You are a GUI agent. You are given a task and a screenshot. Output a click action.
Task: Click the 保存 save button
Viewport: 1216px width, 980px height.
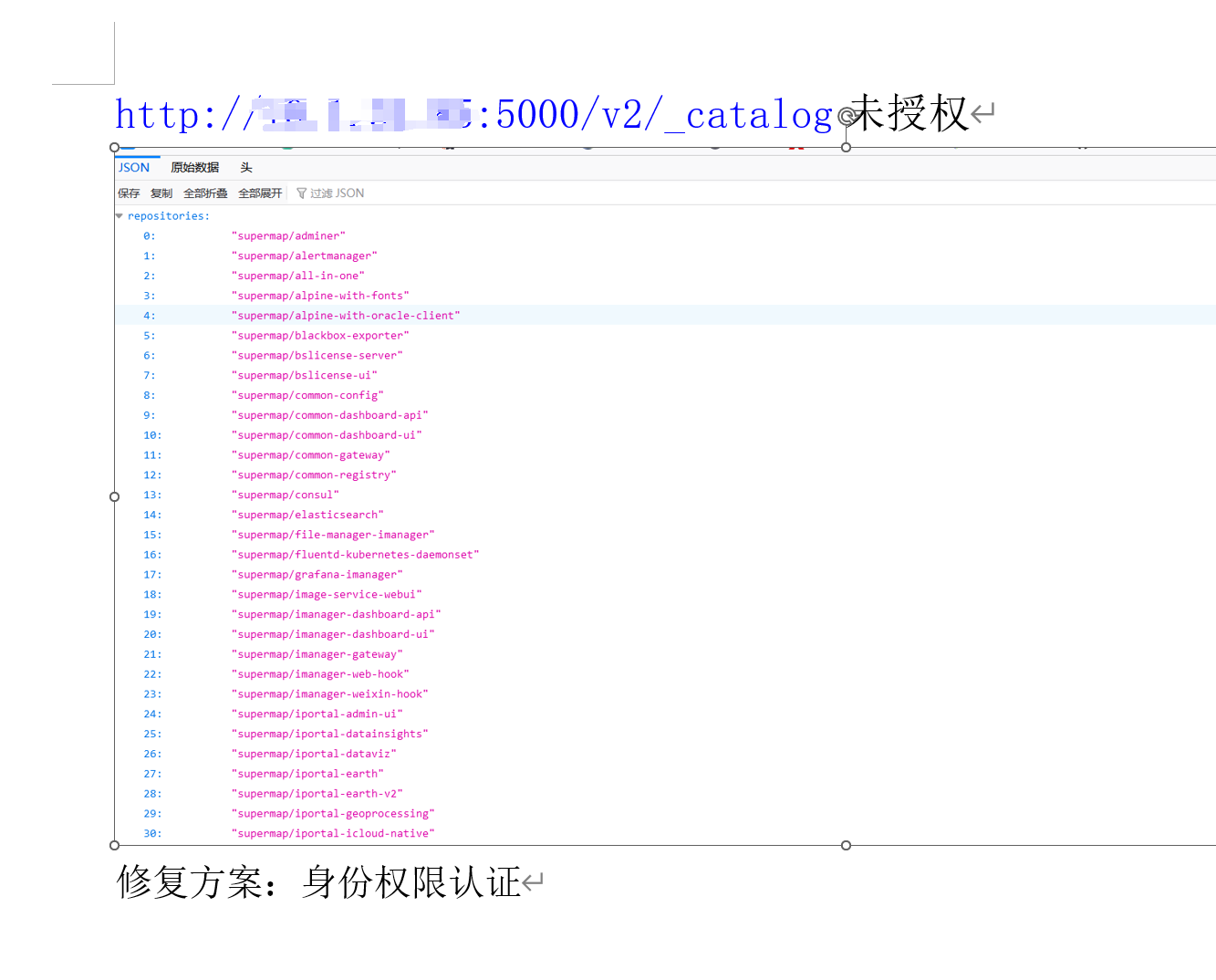point(129,193)
